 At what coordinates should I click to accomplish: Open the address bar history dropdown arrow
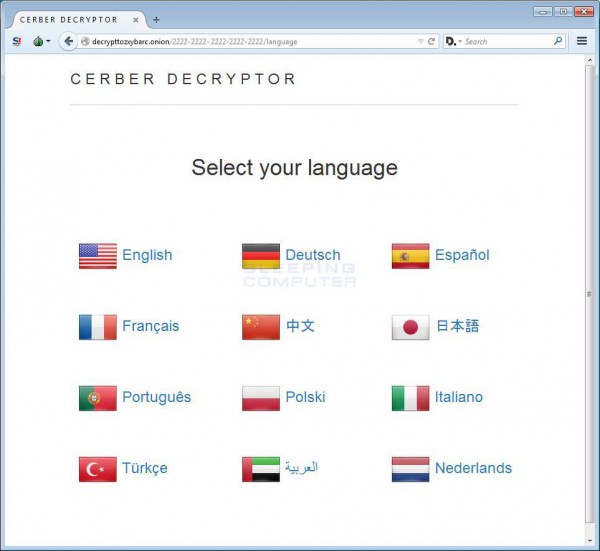(420, 41)
